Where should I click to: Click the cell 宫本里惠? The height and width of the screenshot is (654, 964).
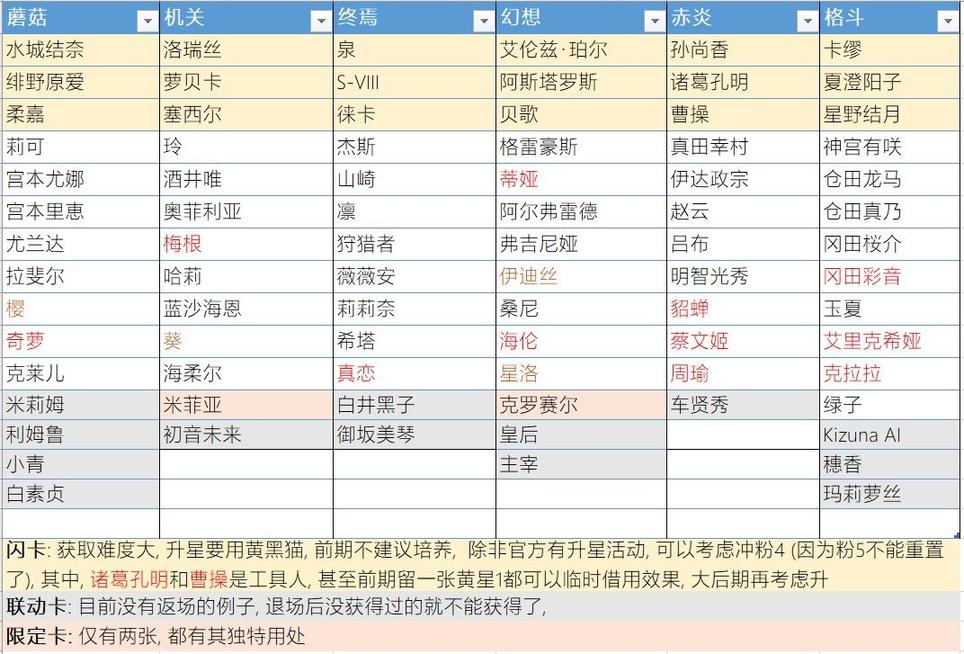pos(81,212)
